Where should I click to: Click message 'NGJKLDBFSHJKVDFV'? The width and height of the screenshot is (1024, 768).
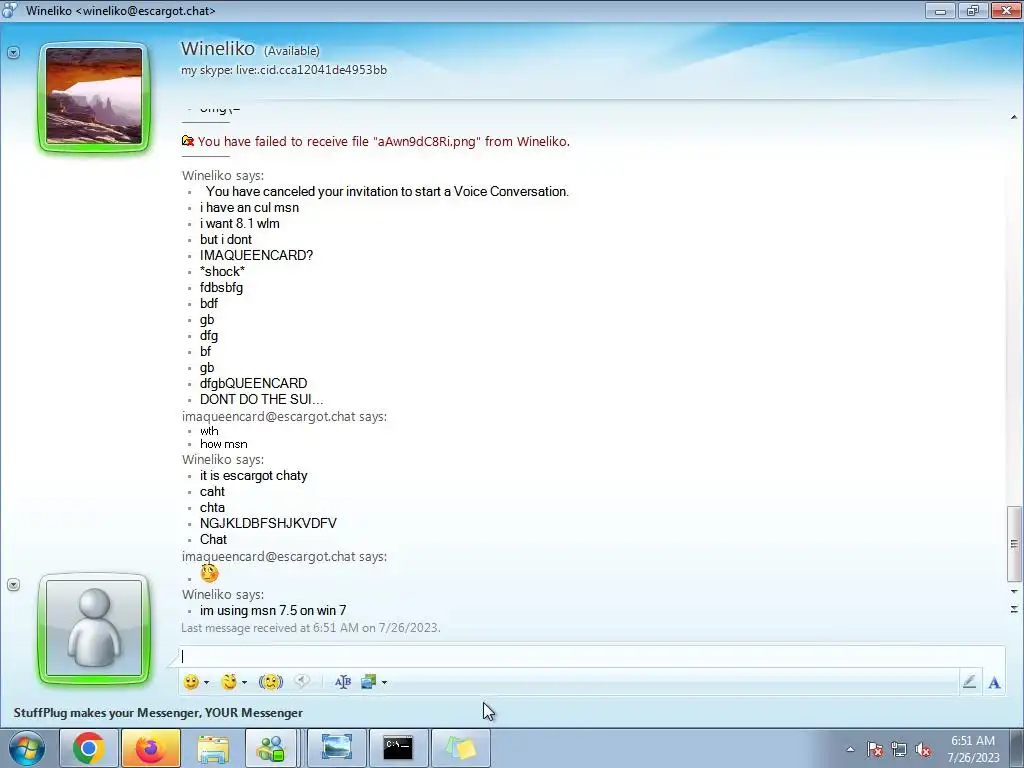[x=268, y=523]
